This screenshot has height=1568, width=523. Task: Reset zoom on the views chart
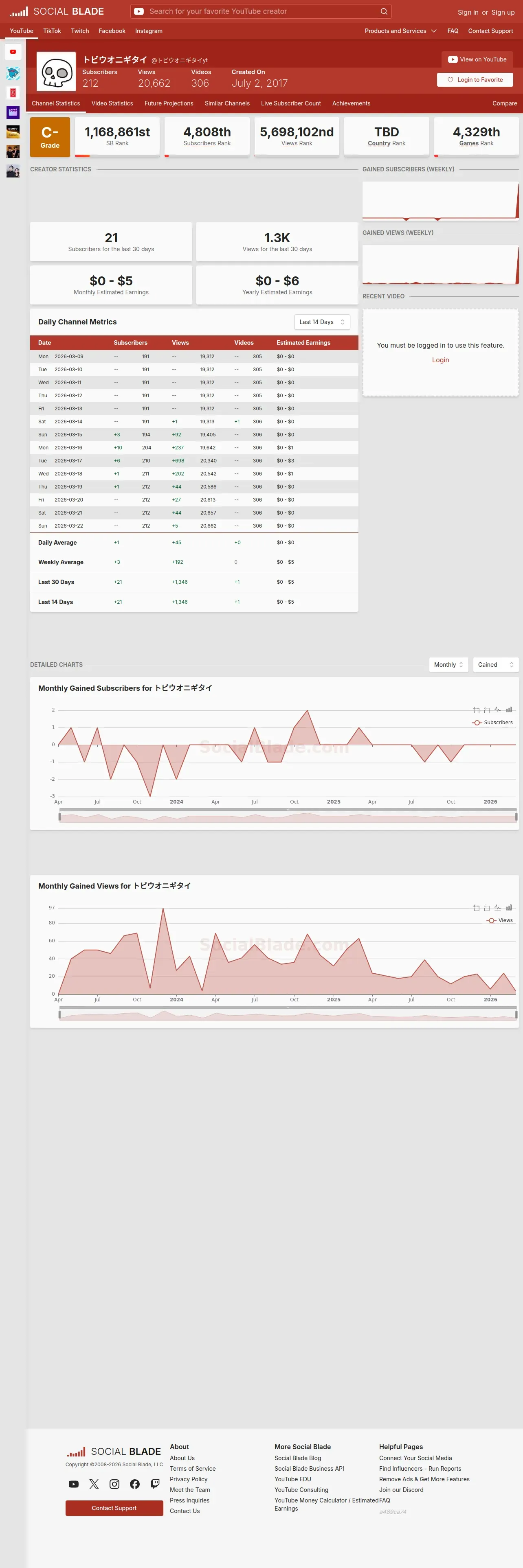[486, 908]
